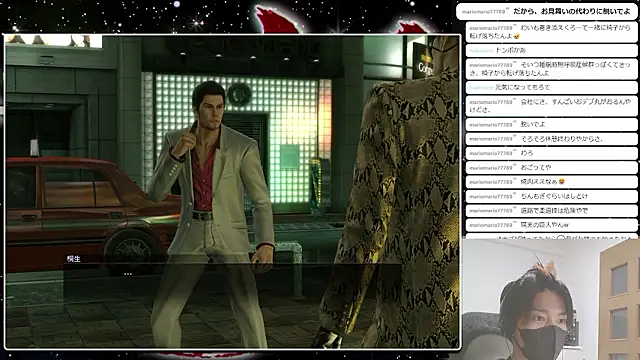Click the 脱いでよ chat bubble
The width and height of the screenshot is (640, 360).
[x=551, y=124]
